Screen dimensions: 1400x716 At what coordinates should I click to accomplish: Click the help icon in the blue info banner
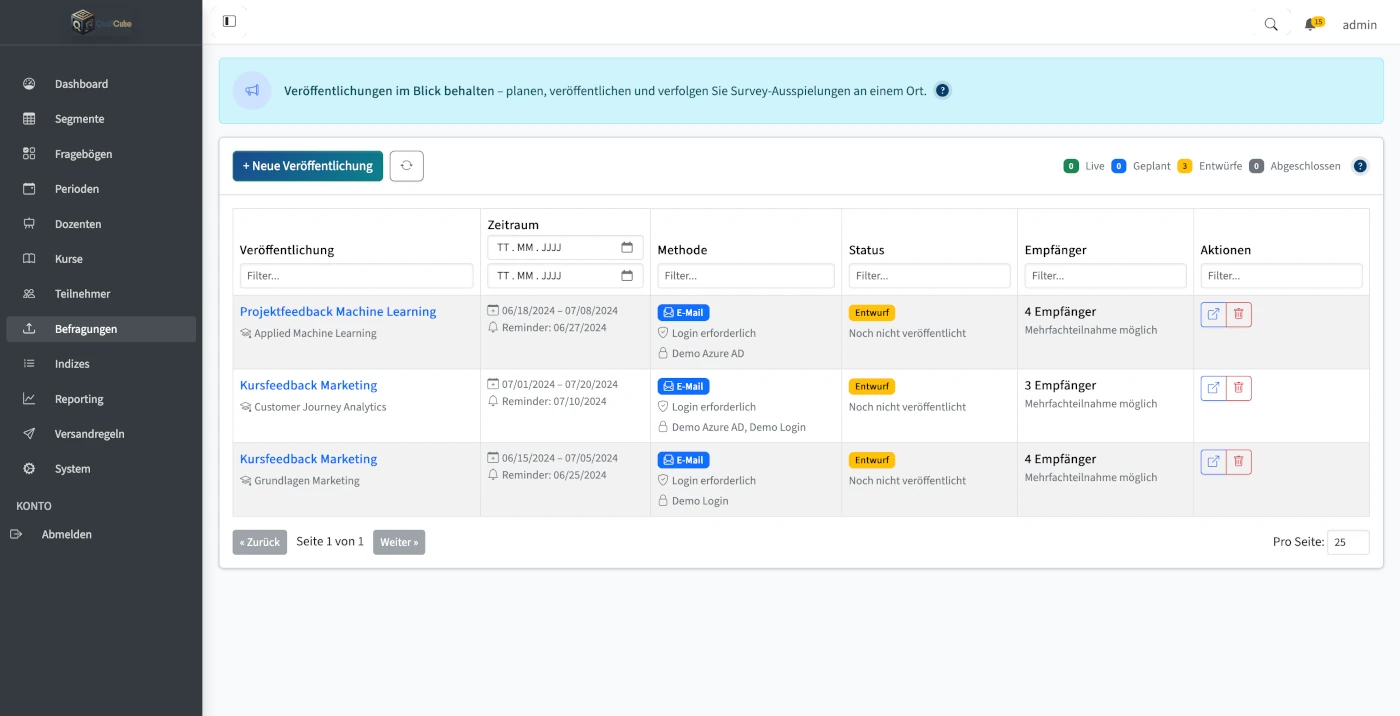[x=941, y=90]
